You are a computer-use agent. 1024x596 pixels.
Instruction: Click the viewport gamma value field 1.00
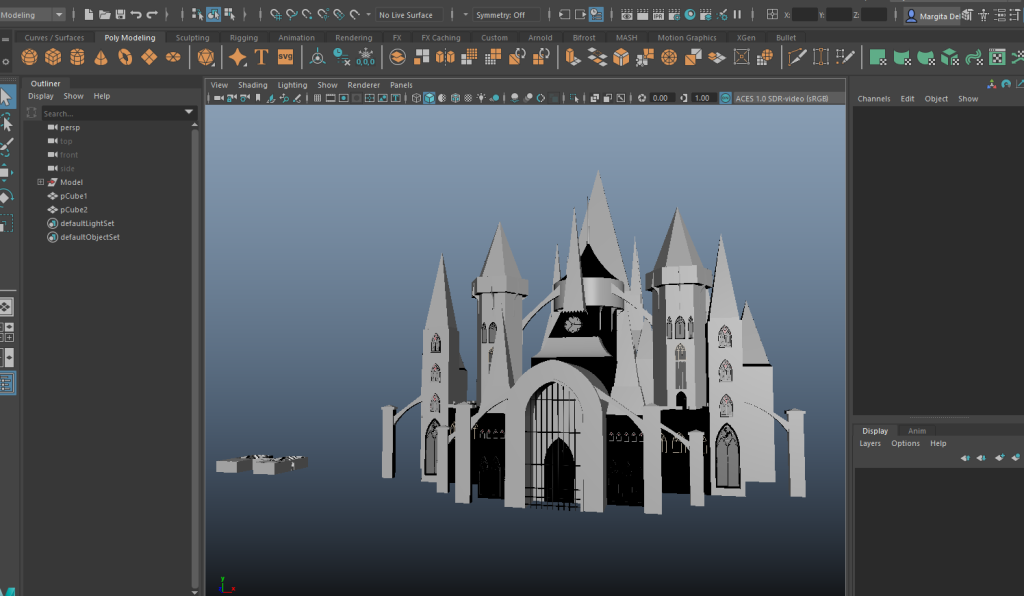[702, 99]
